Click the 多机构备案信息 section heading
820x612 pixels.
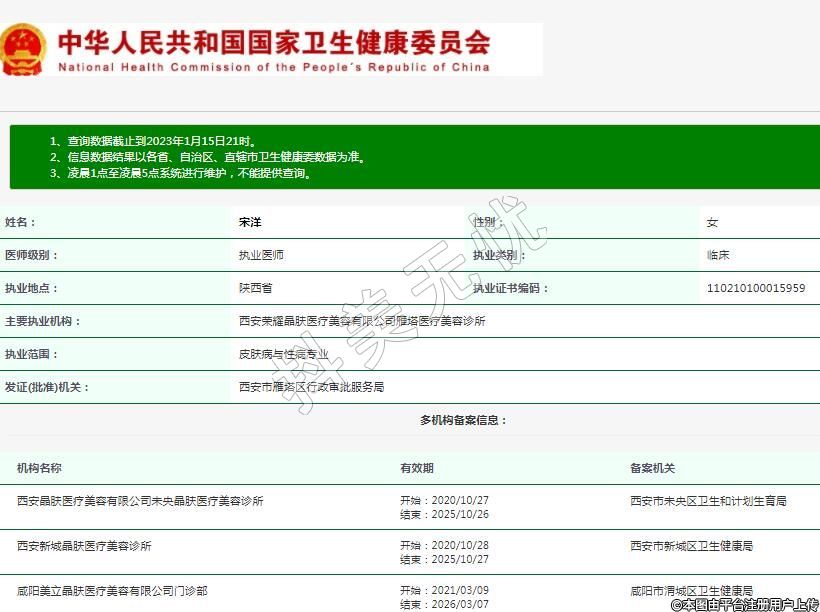coord(463,420)
